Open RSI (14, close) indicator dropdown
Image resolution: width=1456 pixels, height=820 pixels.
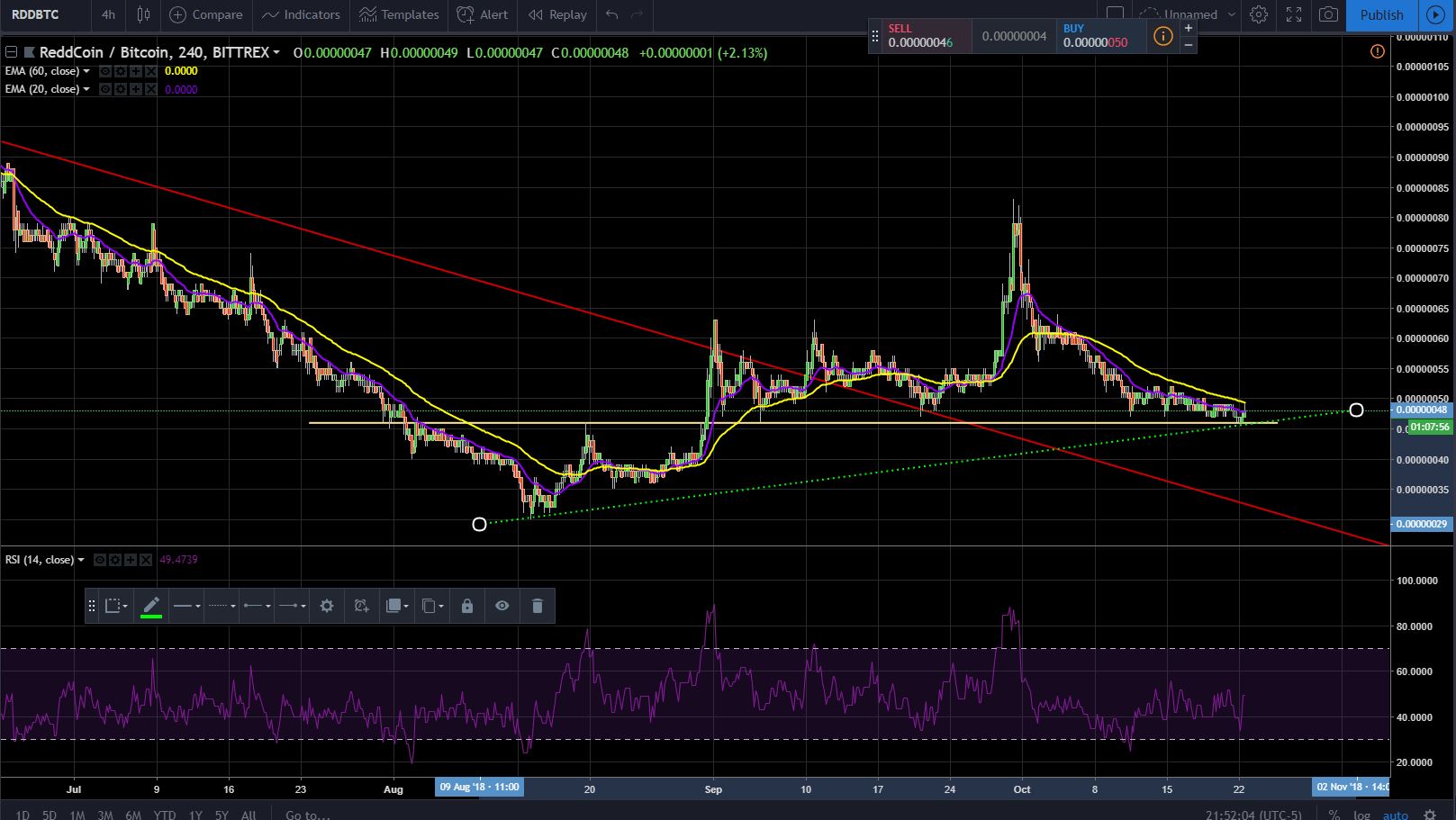pyautogui.click(x=81, y=560)
